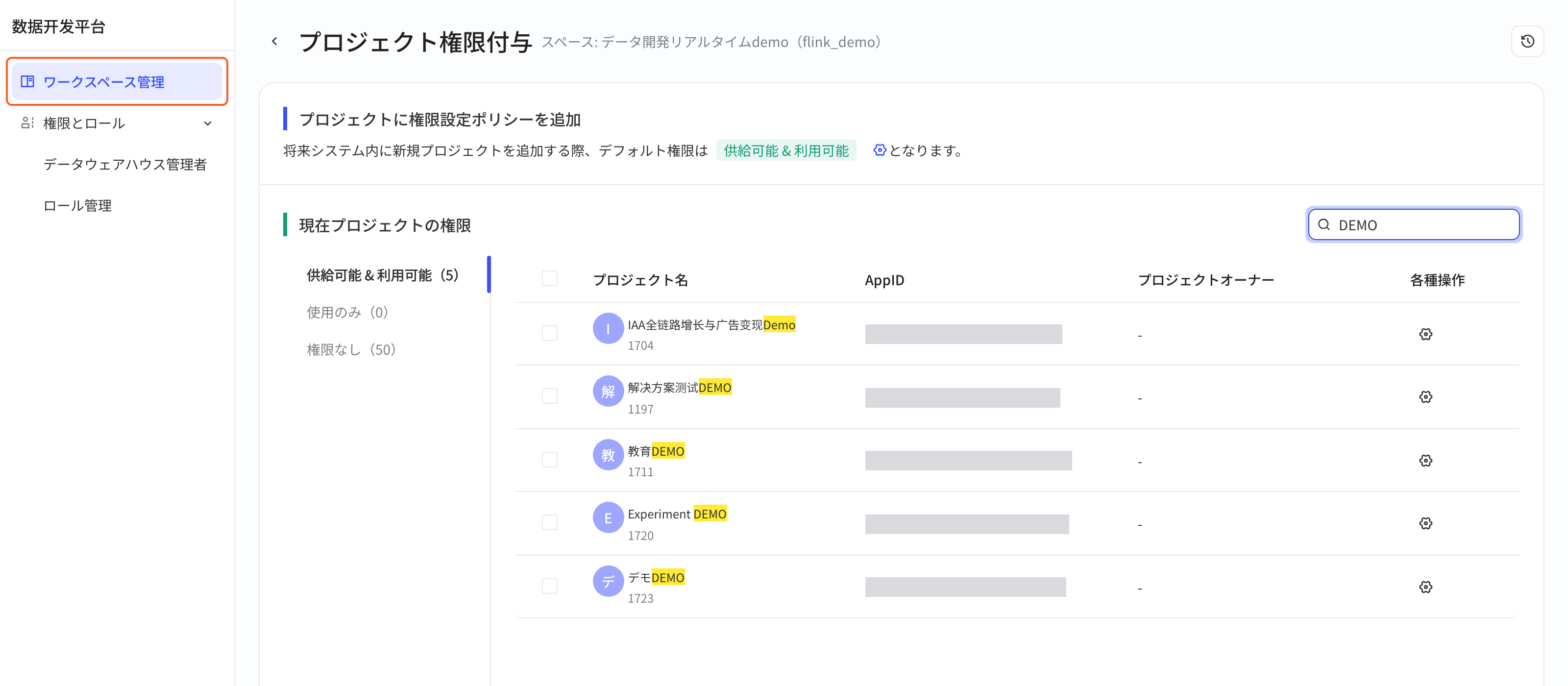Open データウェアハウス管理者 in the sidebar

point(125,164)
